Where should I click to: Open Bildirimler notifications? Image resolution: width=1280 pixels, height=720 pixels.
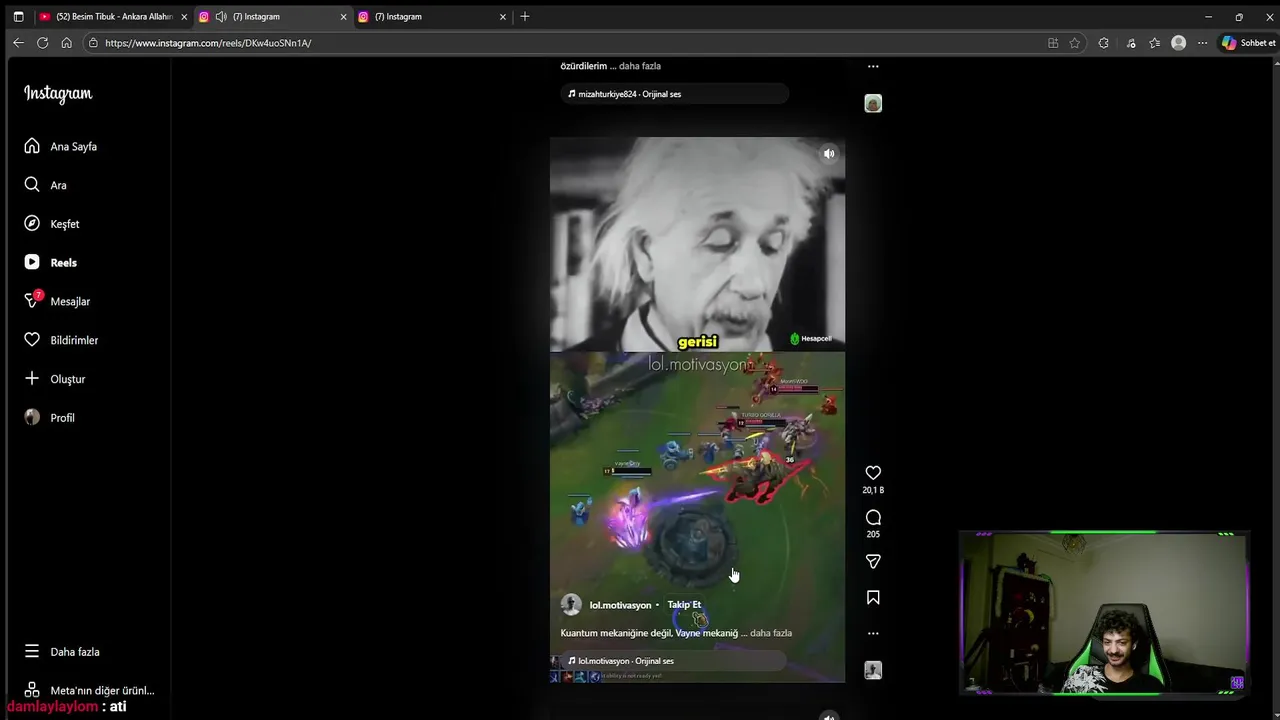click(x=62, y=340)
